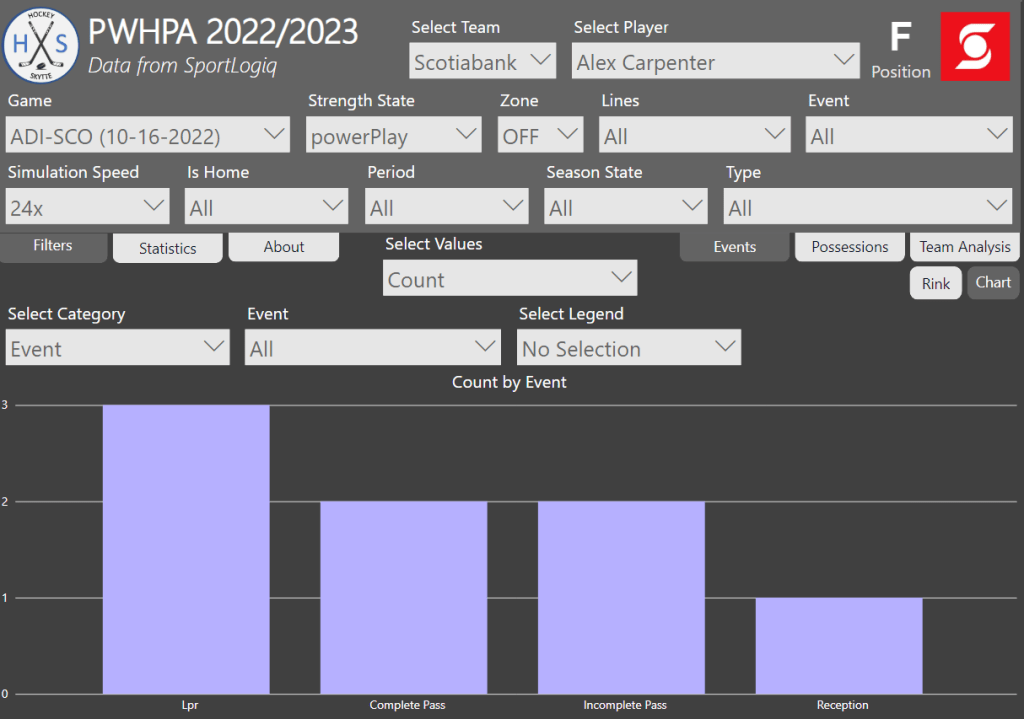This screenshot has width=1024, height=719.
Task: Open the Select Legend dropdown
Action: click(629, 348)
